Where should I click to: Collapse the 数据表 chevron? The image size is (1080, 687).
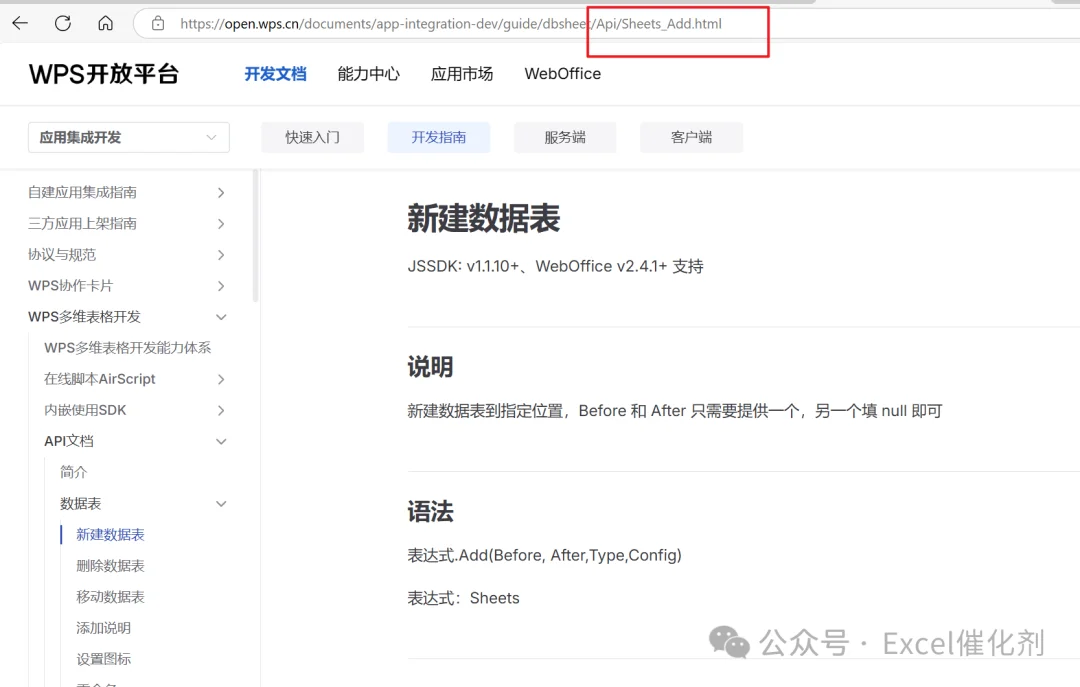coord(221,504)
